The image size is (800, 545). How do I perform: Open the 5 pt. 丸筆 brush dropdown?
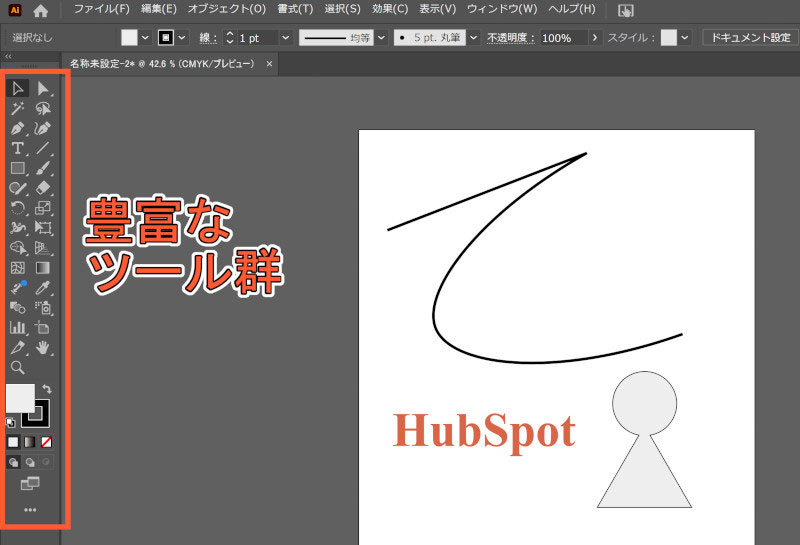click(473, 37)
